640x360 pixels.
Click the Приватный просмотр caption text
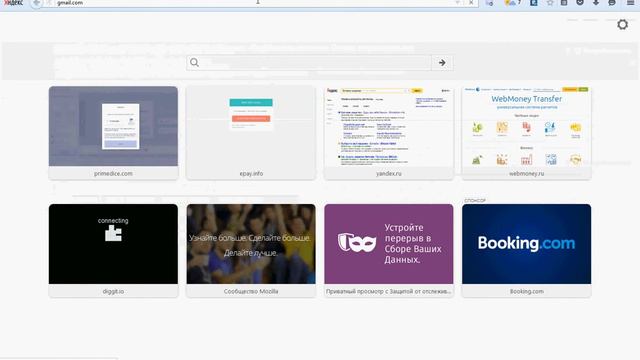click(x=389, y=291)
